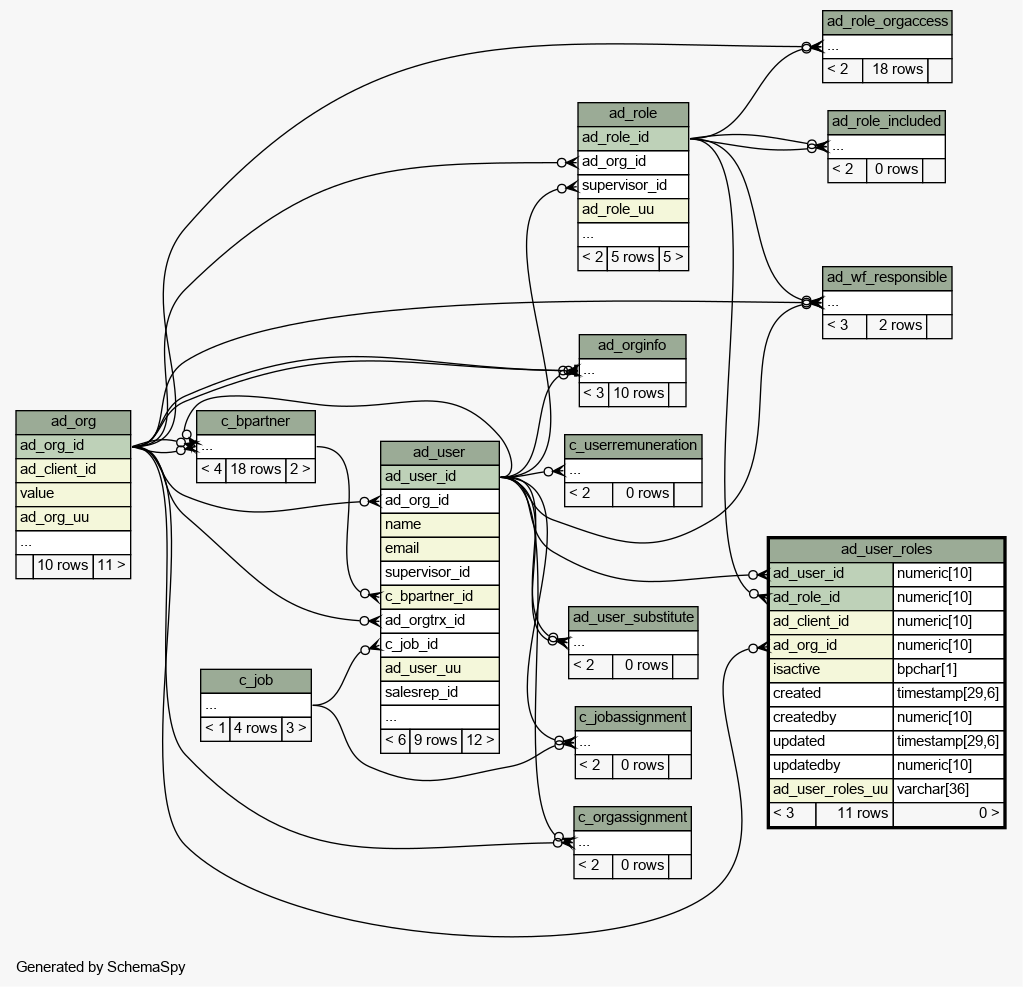Open the c_jobassignment table header
Screen dimensions: 1023x987
(633, 718)
